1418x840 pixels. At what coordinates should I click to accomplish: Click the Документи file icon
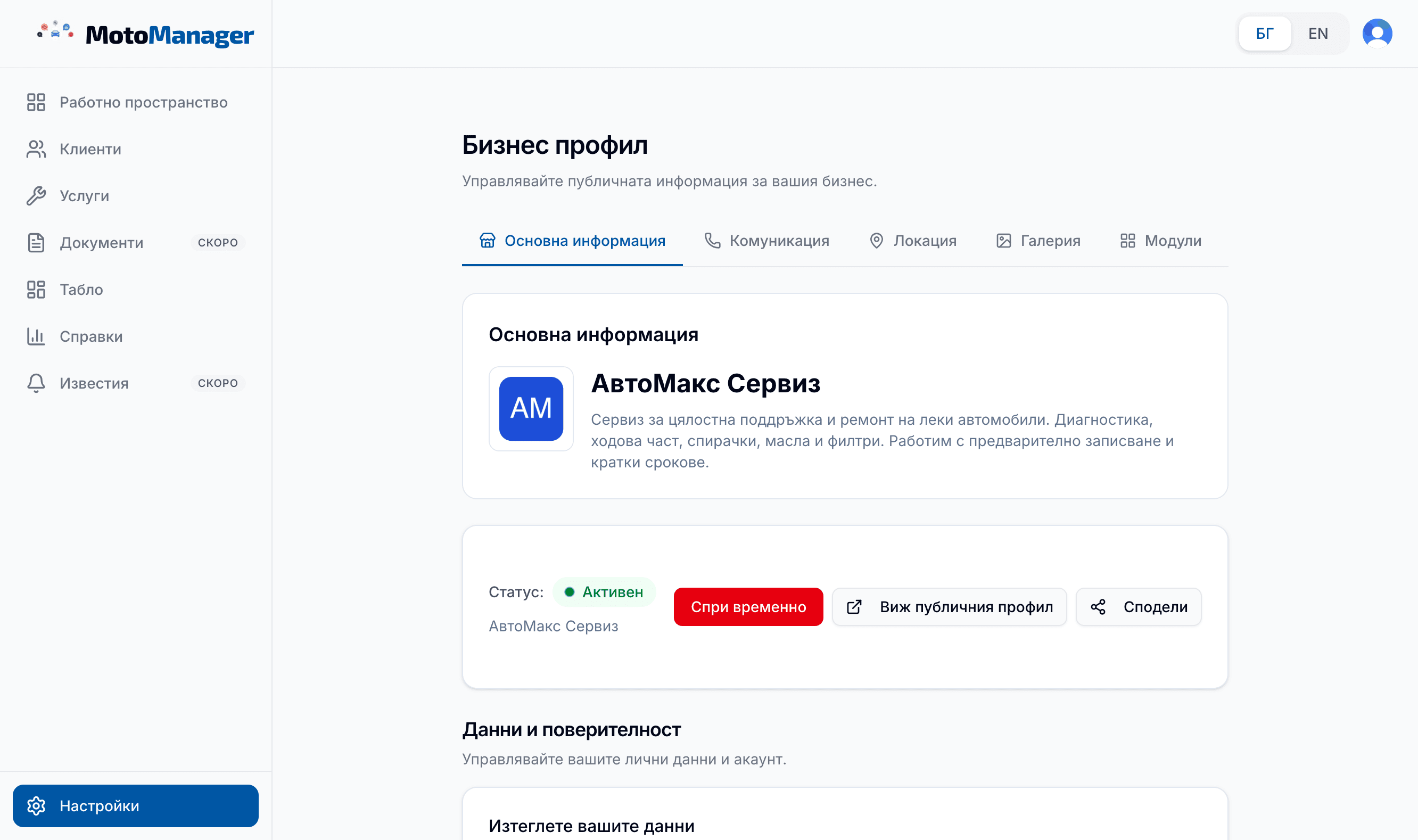coord(36,243)
